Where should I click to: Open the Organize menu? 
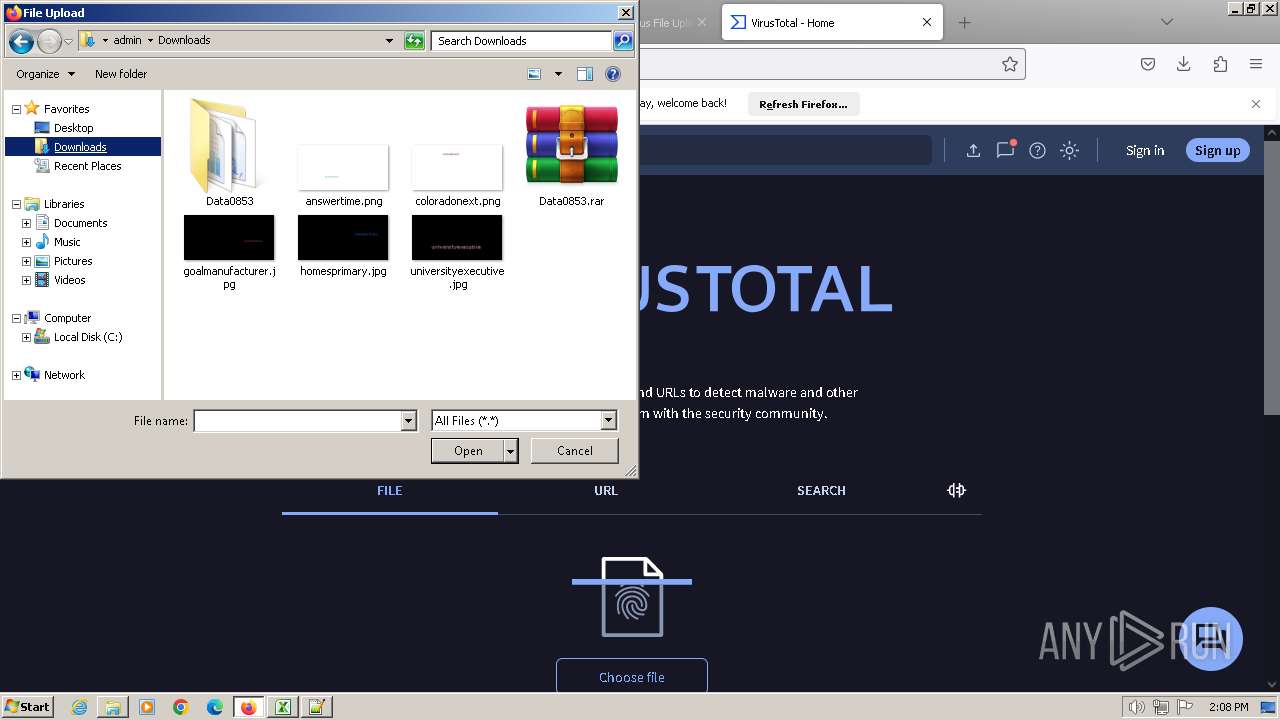coord(45,74)
